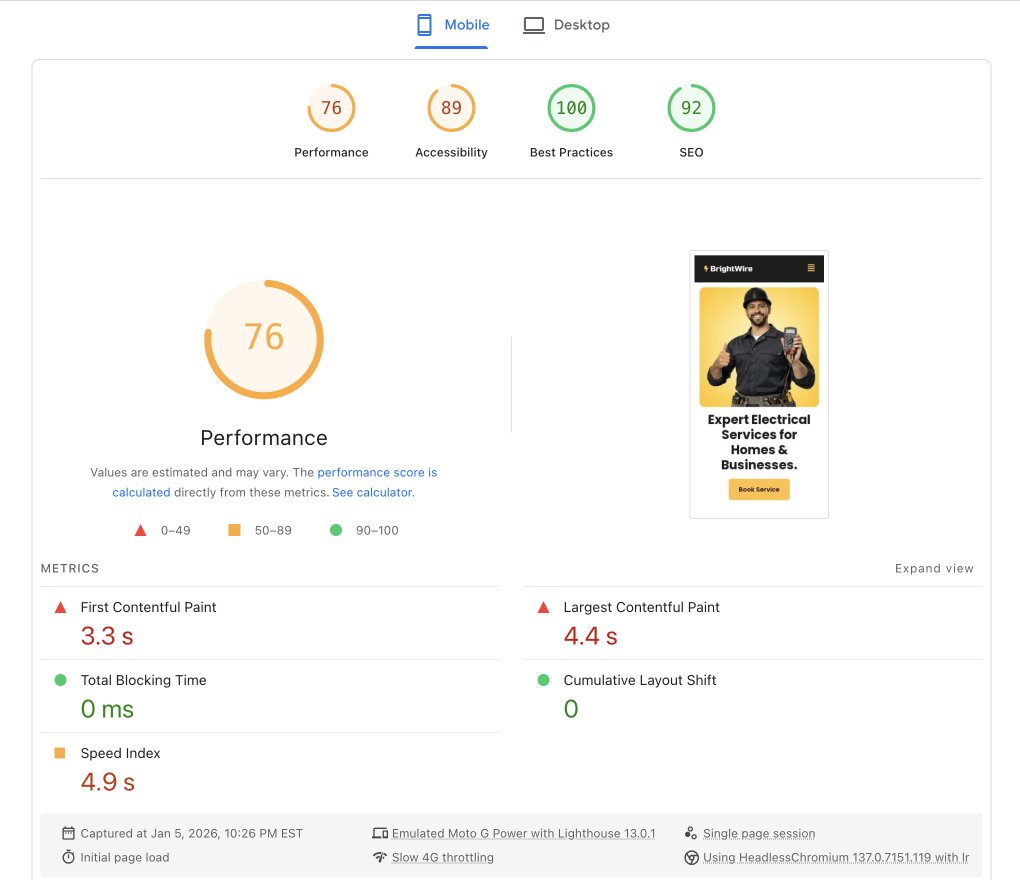Open the Accessibility score gauge
The height and width of the screenshot is (880, 1020).
(x=451, y=108)
